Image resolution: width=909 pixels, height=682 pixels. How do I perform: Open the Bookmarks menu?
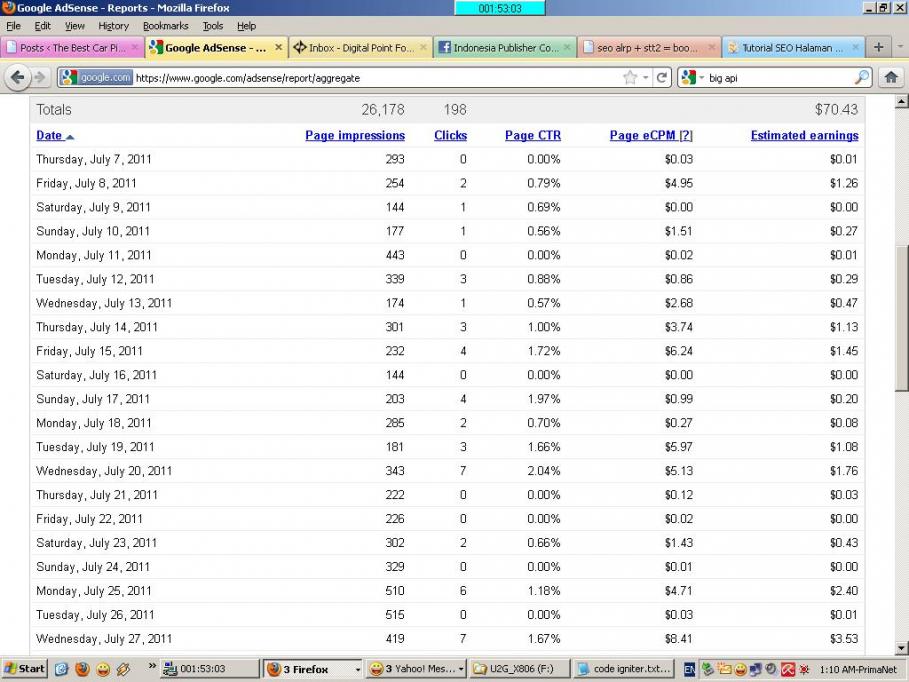click(x=165, y=26)
